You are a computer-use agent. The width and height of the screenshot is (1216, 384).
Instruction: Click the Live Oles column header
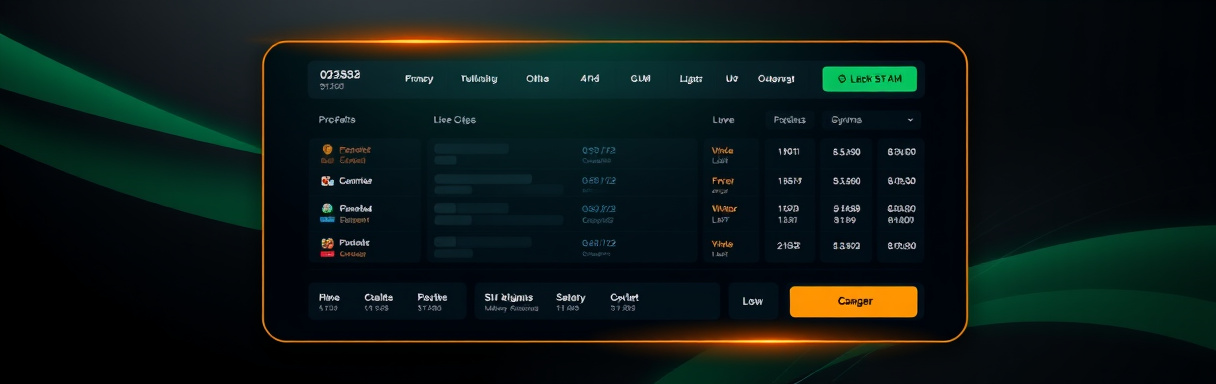point(455,120)
